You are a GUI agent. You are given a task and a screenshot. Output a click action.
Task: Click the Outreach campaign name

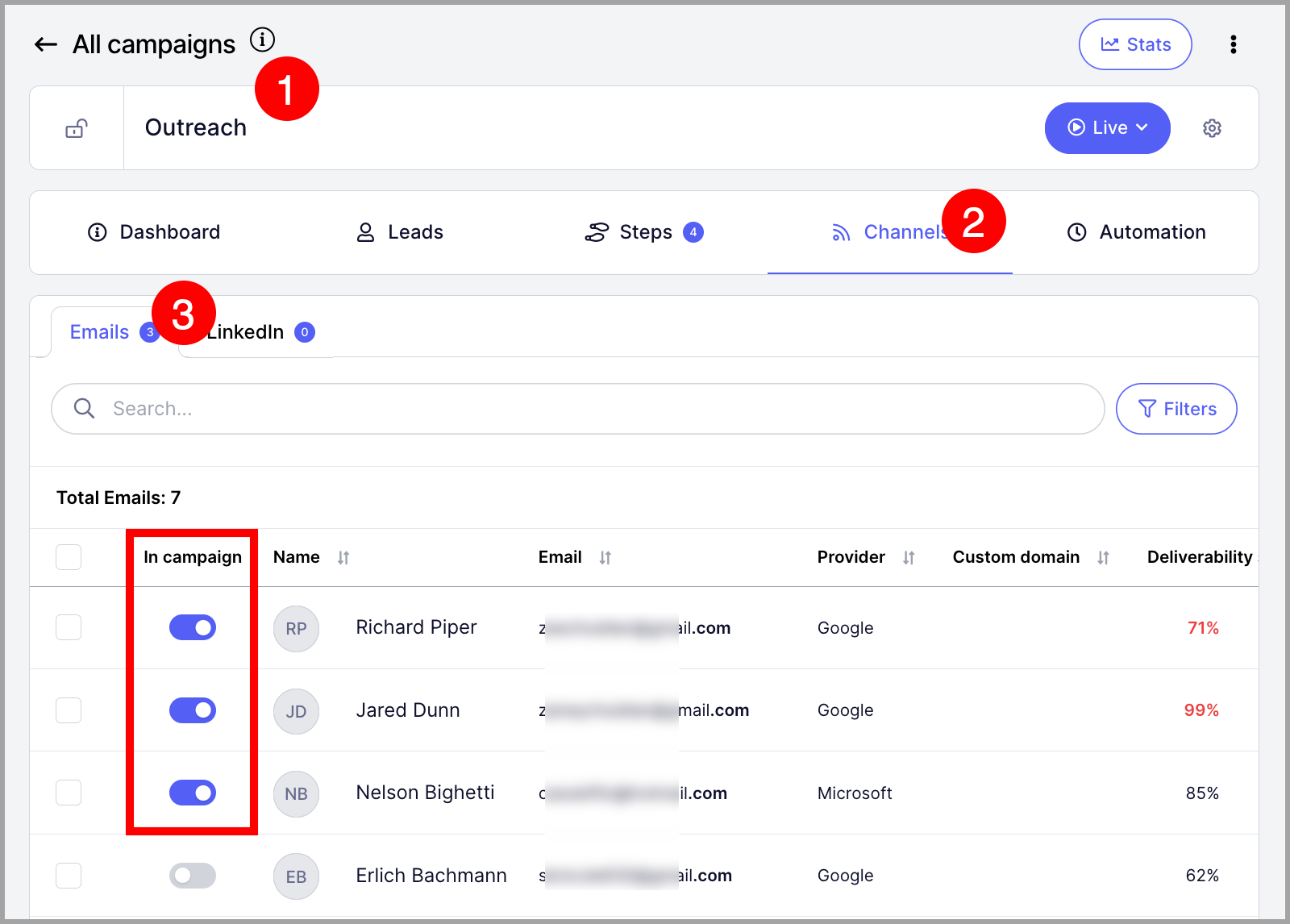point(196,127)
